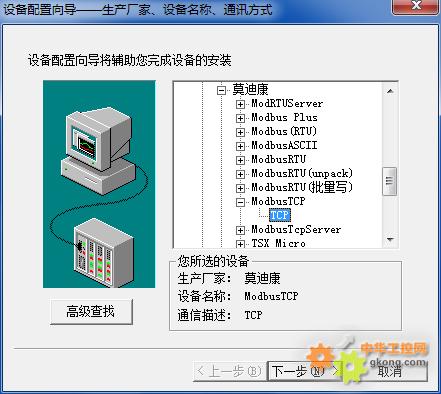Collapse the ModbusTCP node
Screen dimensions: 441x394
240,202
